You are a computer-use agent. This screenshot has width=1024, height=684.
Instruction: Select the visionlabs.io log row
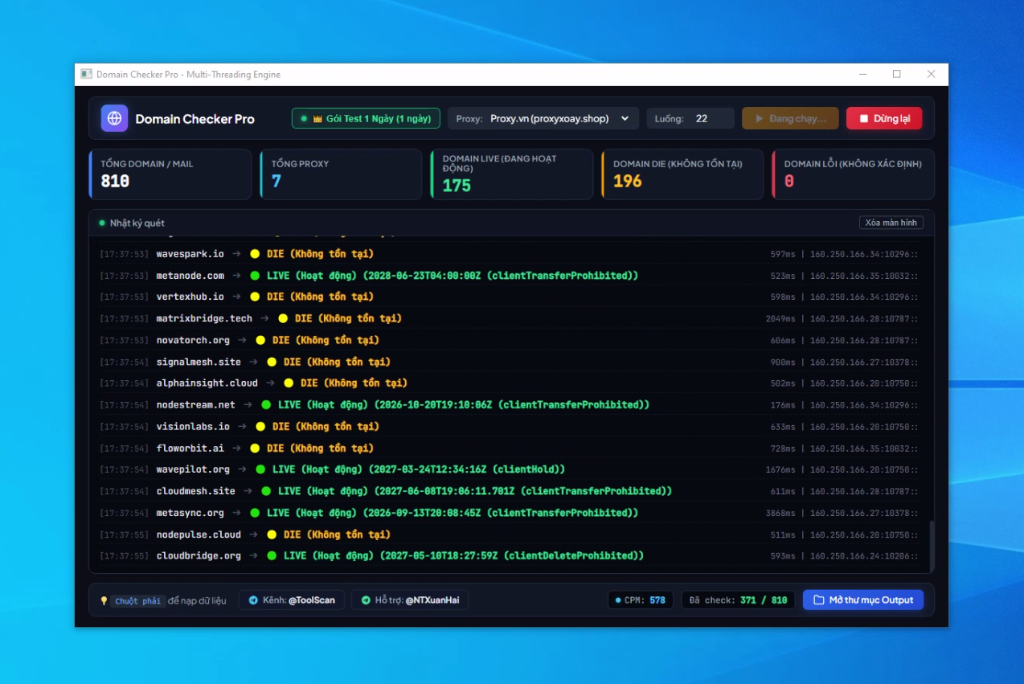pyautogui.click(x=508, y=426)
